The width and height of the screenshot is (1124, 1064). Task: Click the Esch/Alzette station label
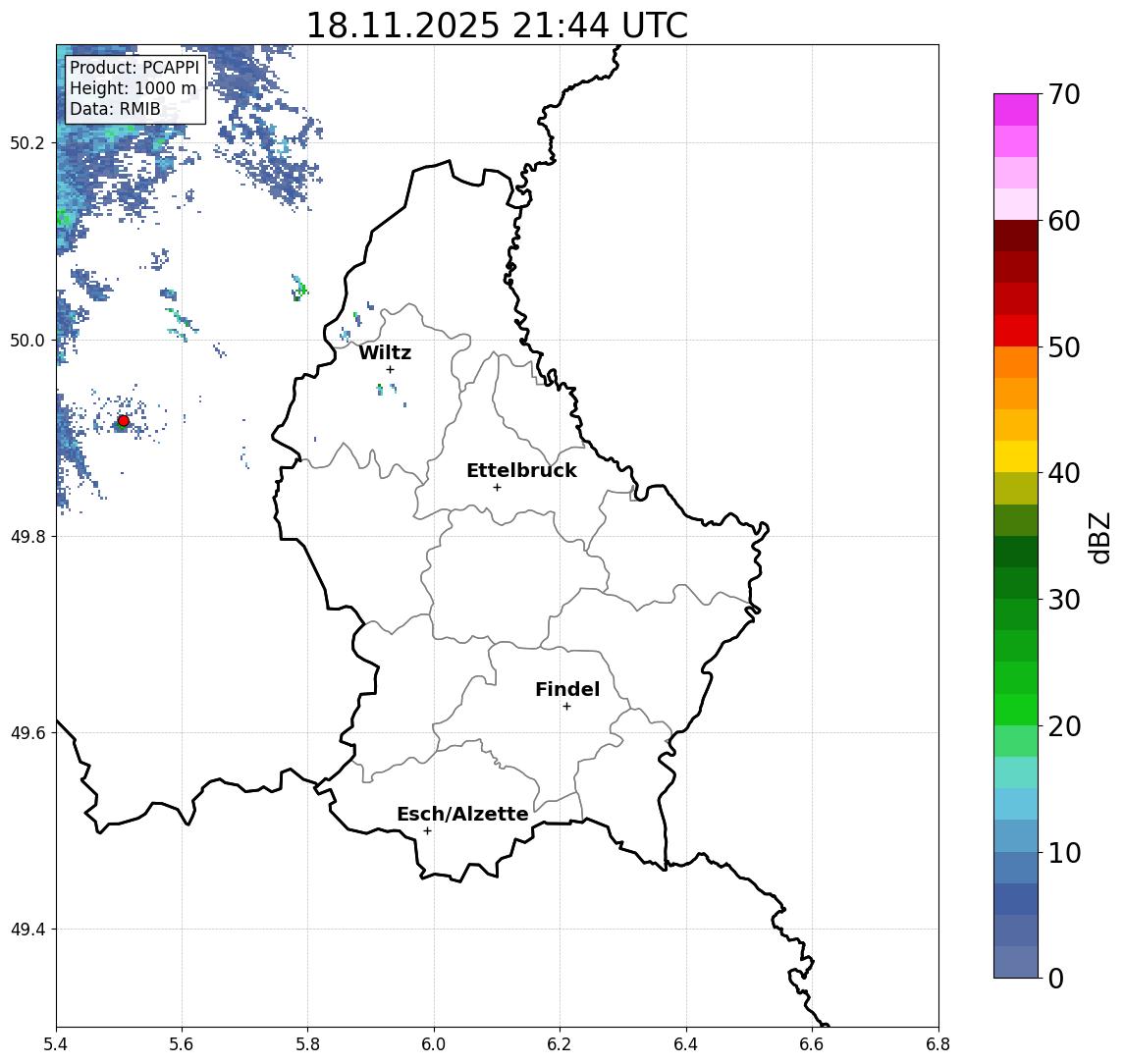point(462,814)
